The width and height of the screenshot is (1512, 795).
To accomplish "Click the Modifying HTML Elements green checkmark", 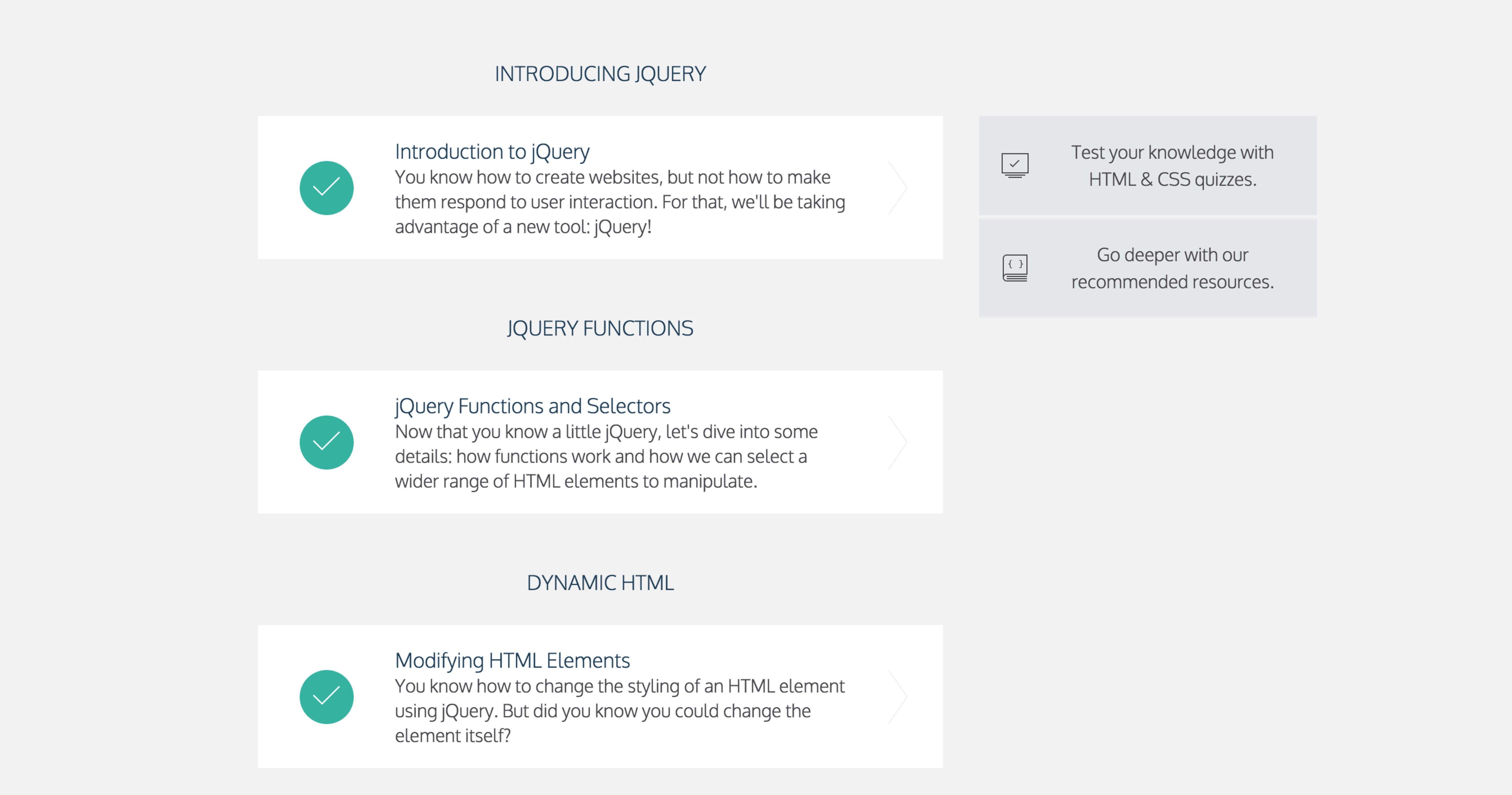I will (x=326, y=696).
